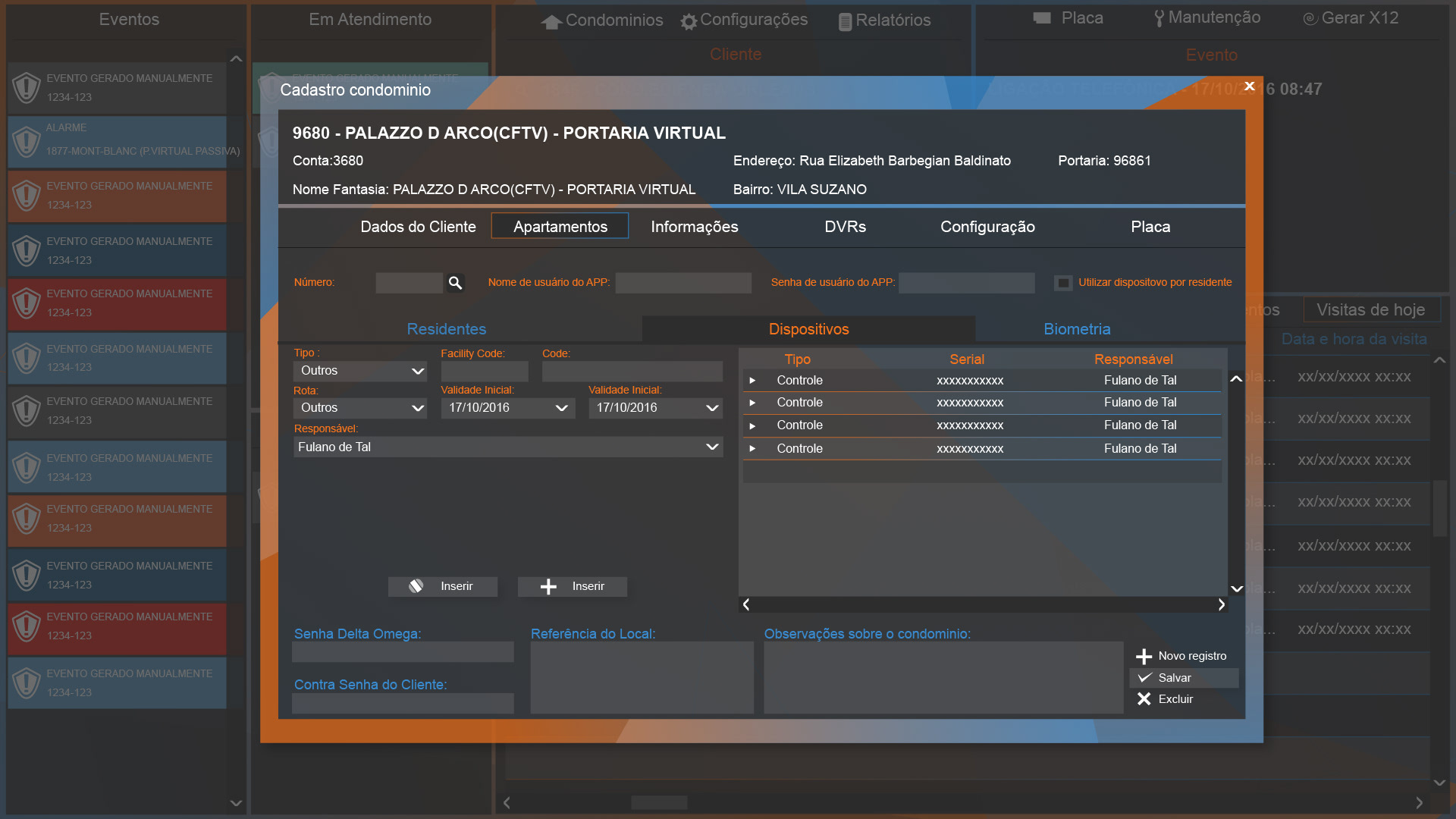Click the Gerar X12 icon
This screenshot has height=819, width=1456.
pyautogui.click(x=1310, y=18)
